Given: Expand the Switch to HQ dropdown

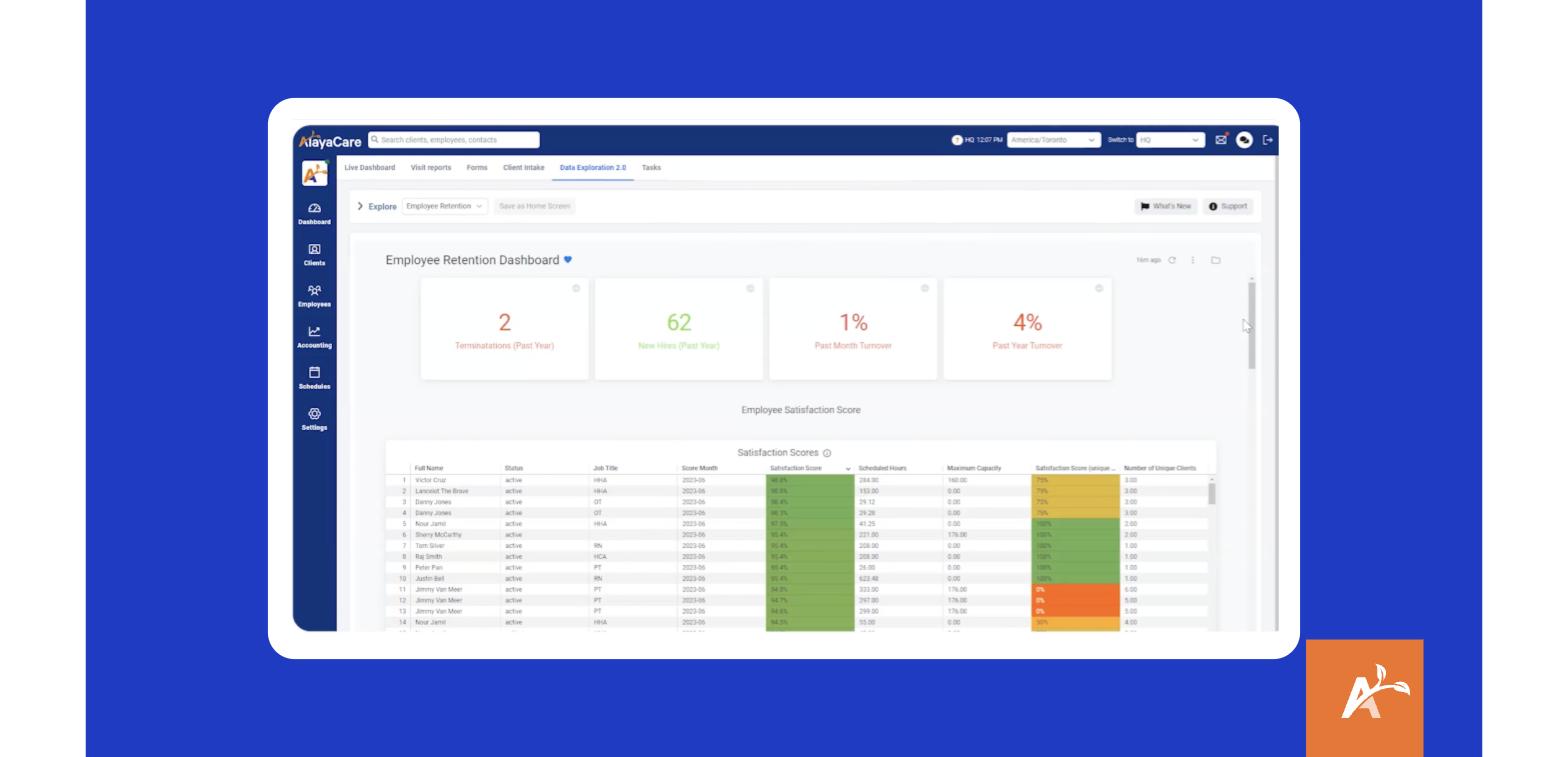Looking at the screenshot, I should point(1170,140).
